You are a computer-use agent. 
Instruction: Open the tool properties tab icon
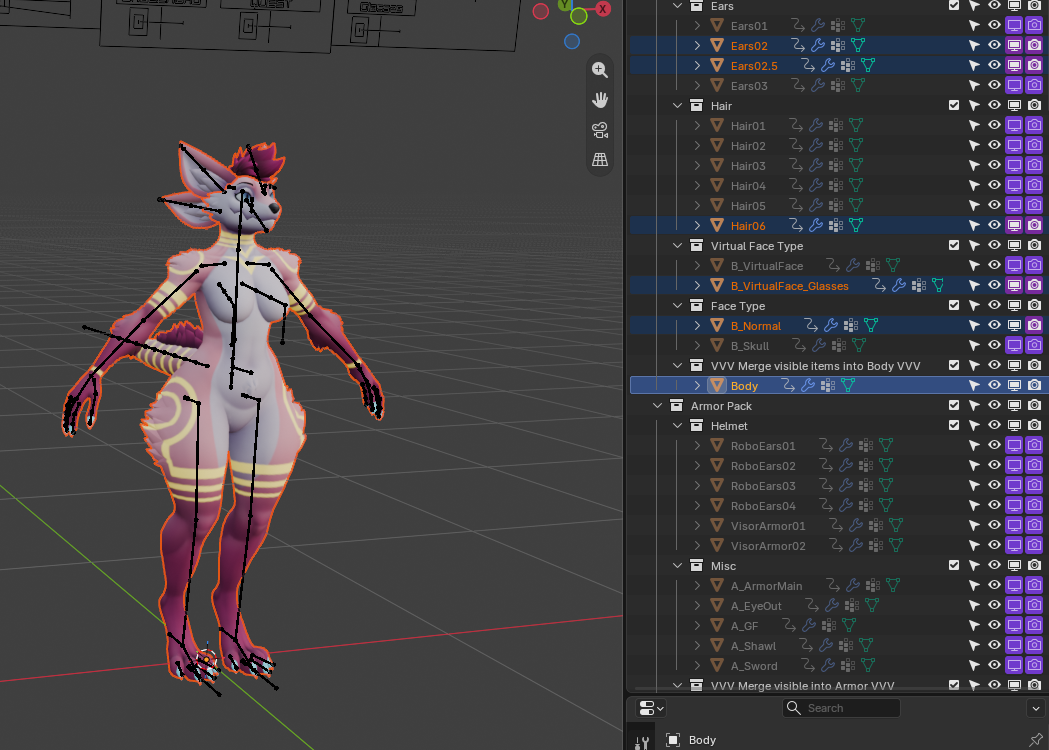tap(642, 742)
